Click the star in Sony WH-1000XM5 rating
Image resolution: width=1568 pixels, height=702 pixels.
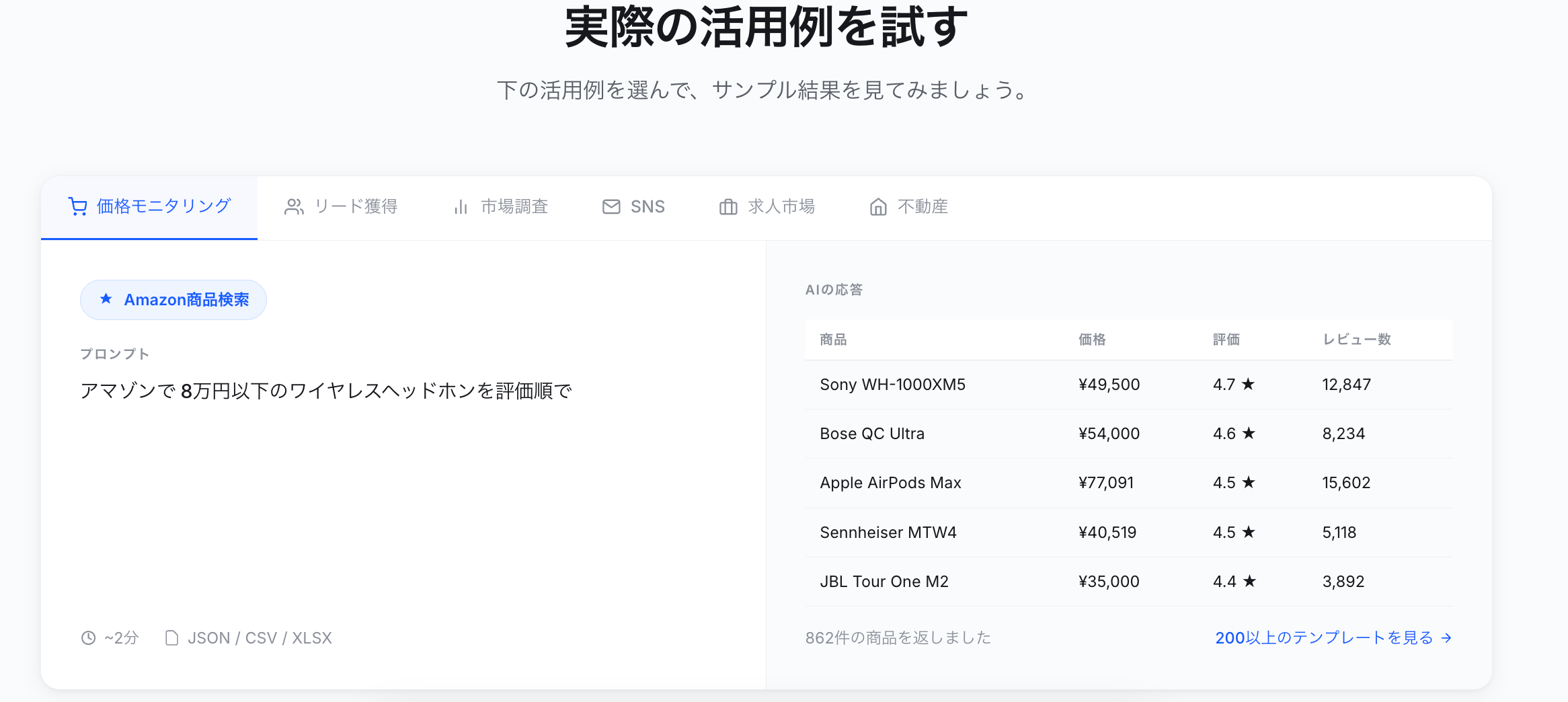click(1248, 384)
